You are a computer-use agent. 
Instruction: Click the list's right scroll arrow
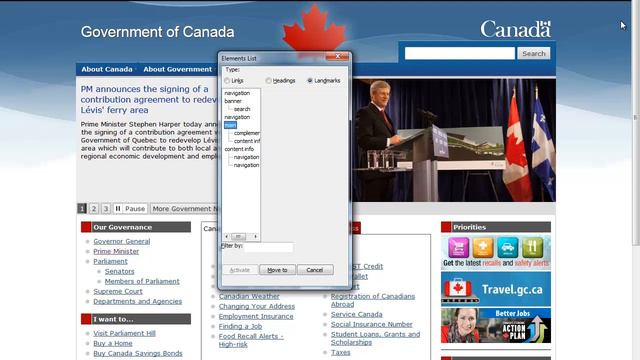coord(256,236)
